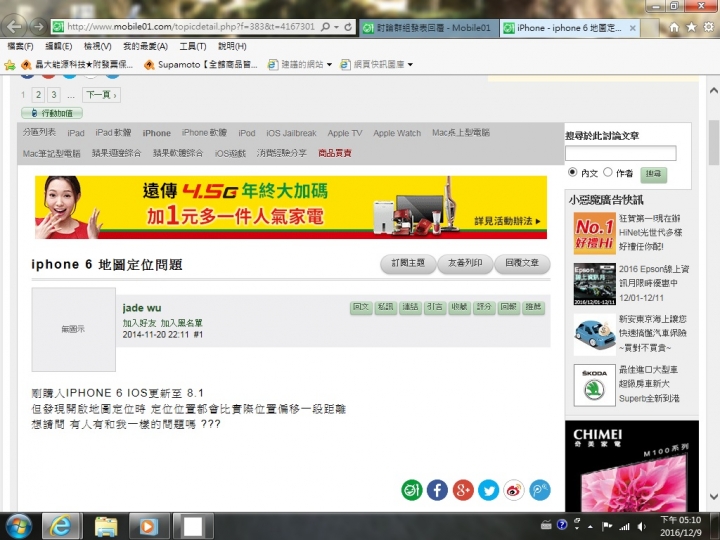Open the 工具(T) menu

tap(192, 46)
